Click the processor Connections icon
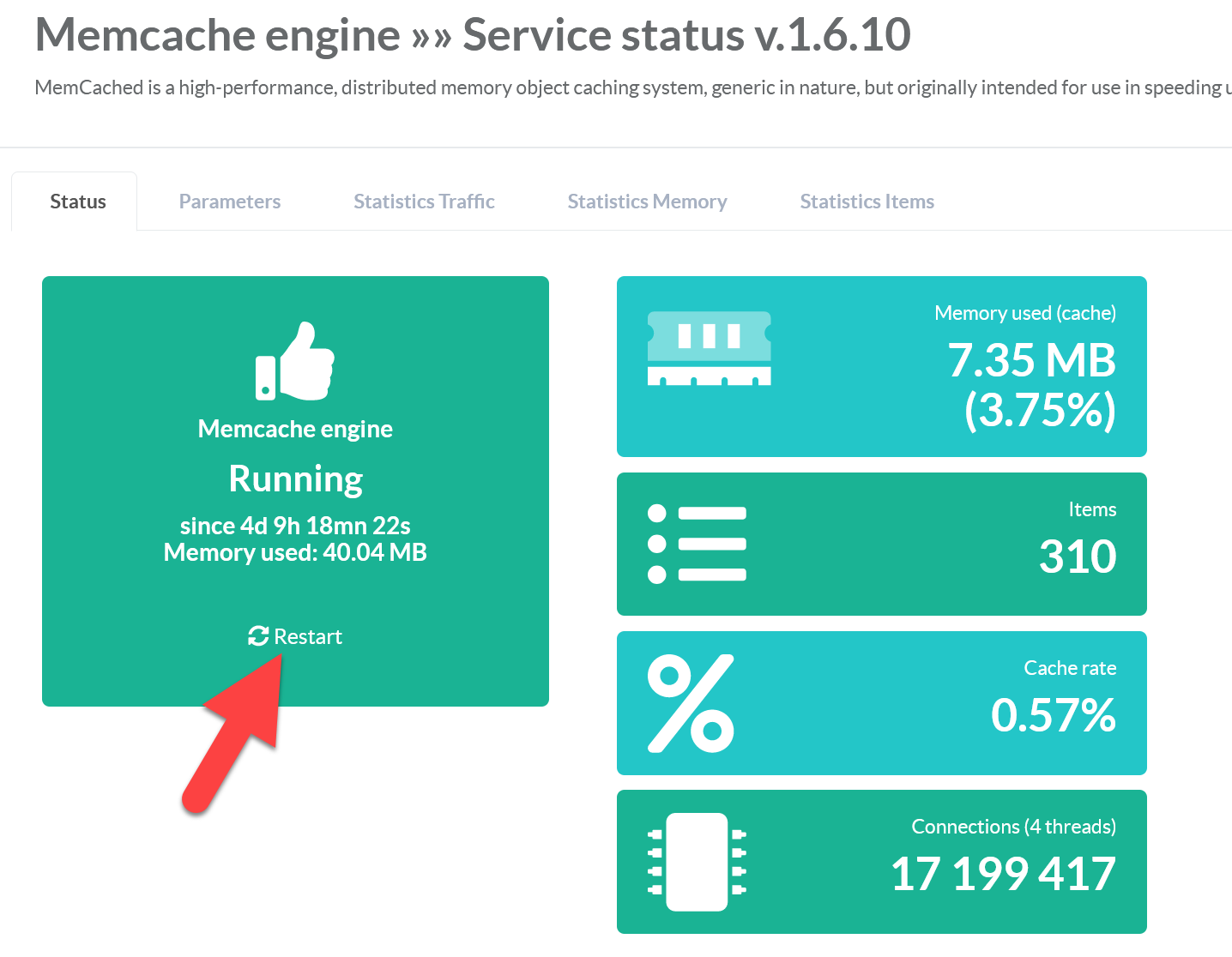This screenshot has height=957, width=1232. (697, 862)
